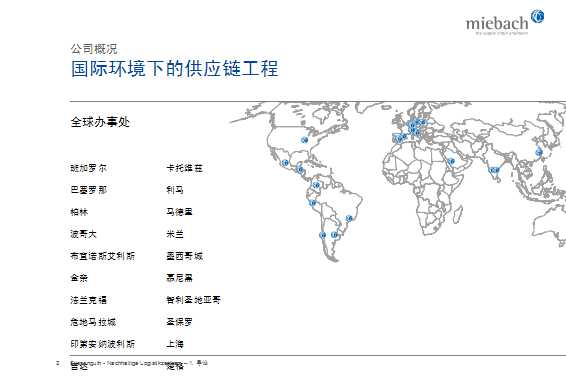Click the 马德里 city entry
This screenshot has width=566, height=377.
[x=179, y=212]
